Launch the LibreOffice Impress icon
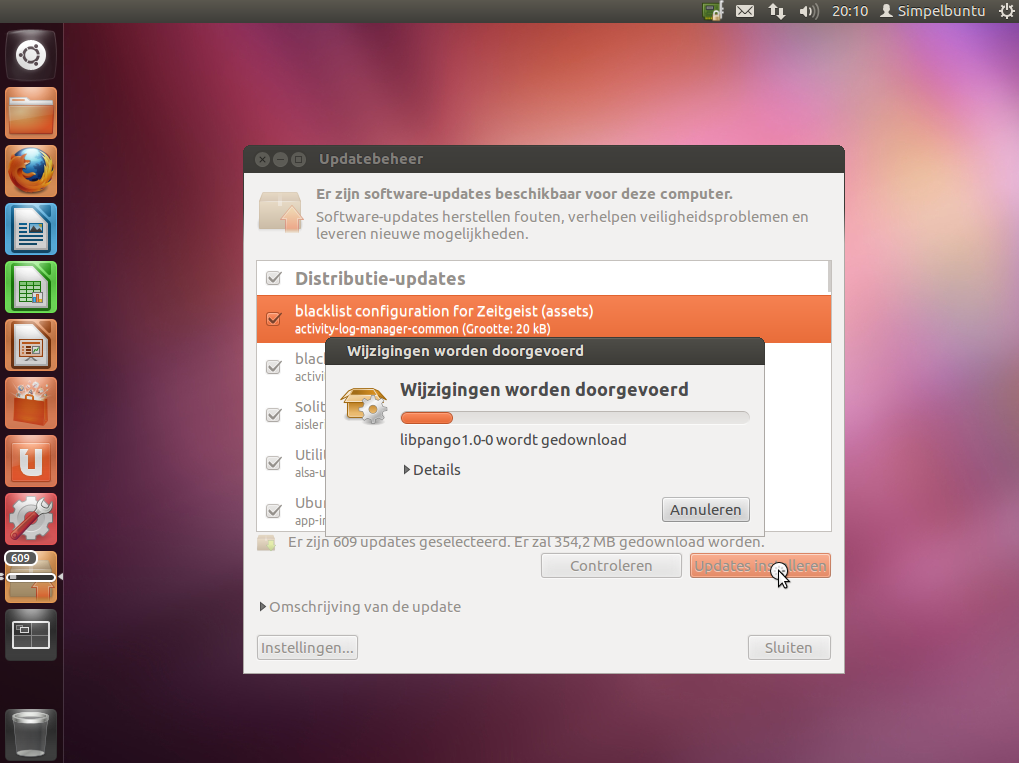The height and width of the screenshot is (763, 1019). pyautogui.click(x=31, y=345)
